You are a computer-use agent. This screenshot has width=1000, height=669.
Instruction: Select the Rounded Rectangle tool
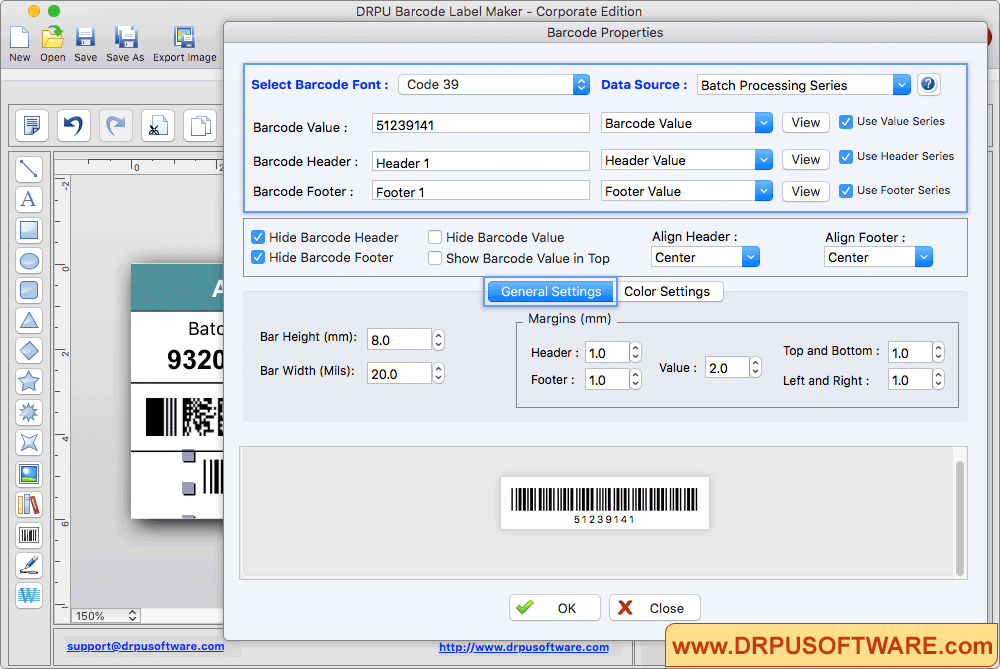tap(29, 290)
